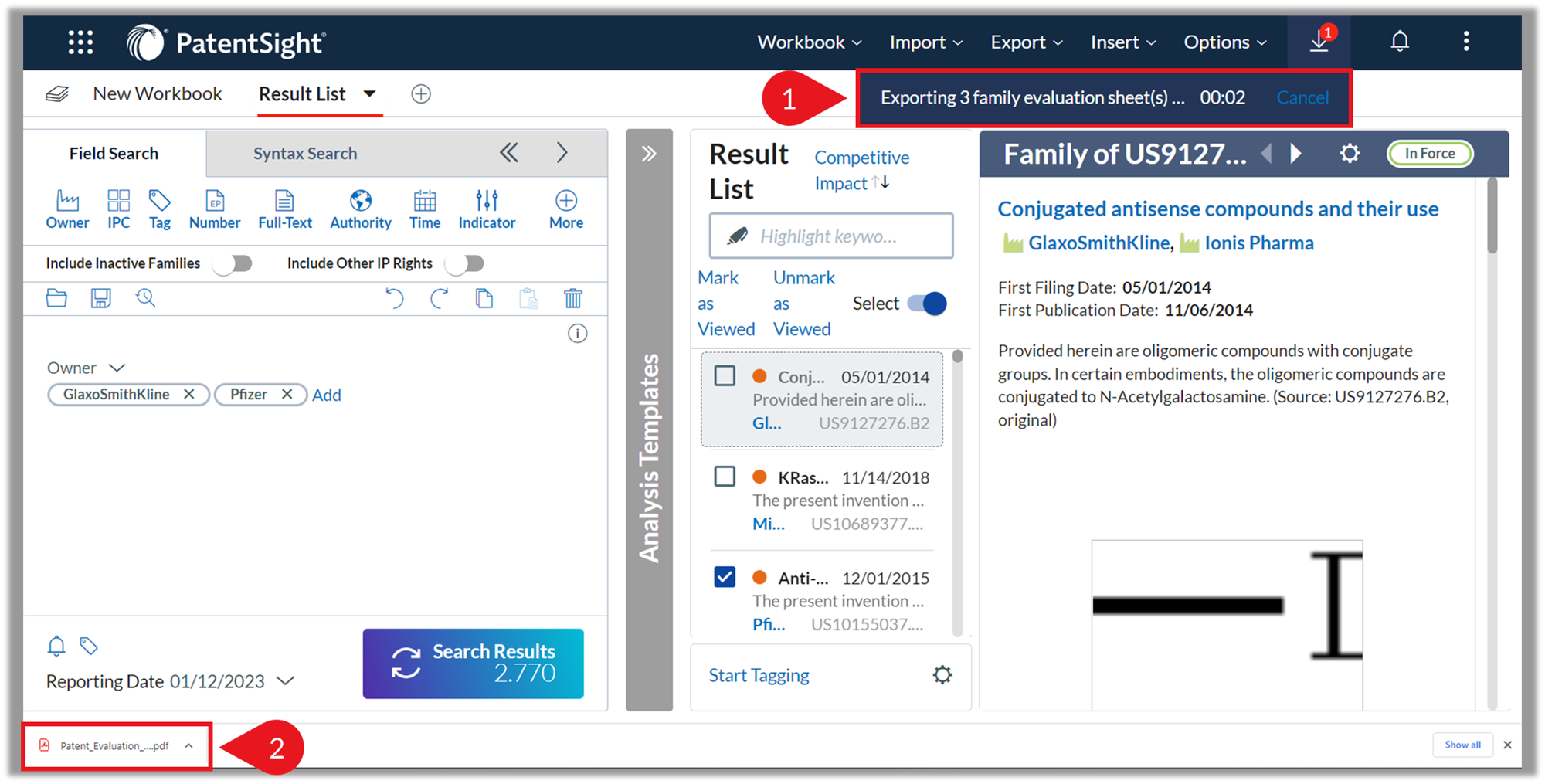Open Patent_Evaluation pdf download options caret
Image resolution: width=1545 pixels, height=784 pixels.
point(188,745)
